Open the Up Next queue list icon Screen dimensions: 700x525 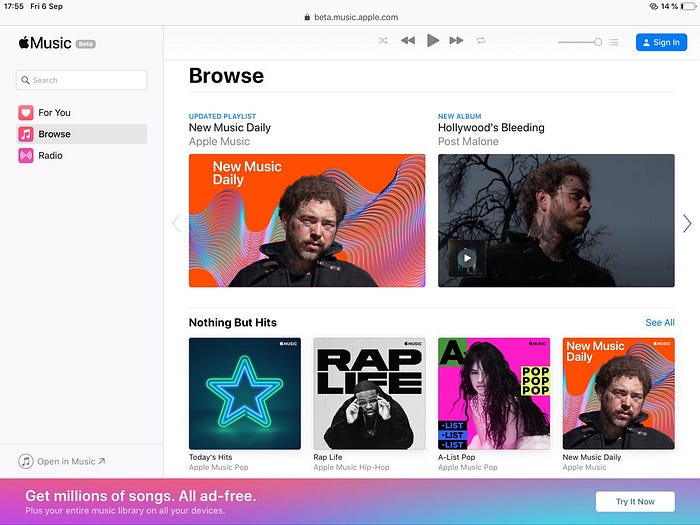tap(614, 42)
